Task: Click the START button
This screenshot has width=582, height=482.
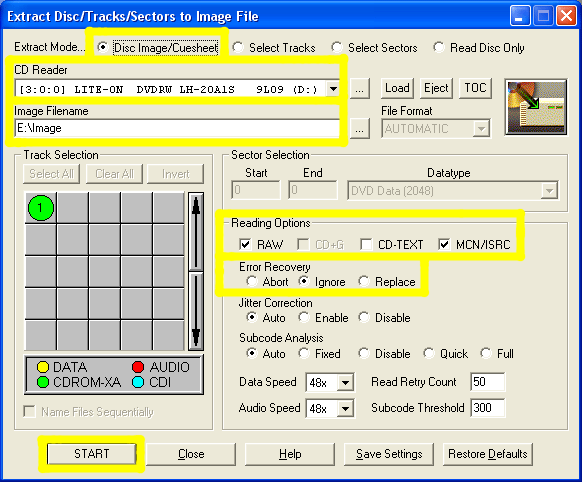Action: 91,454
